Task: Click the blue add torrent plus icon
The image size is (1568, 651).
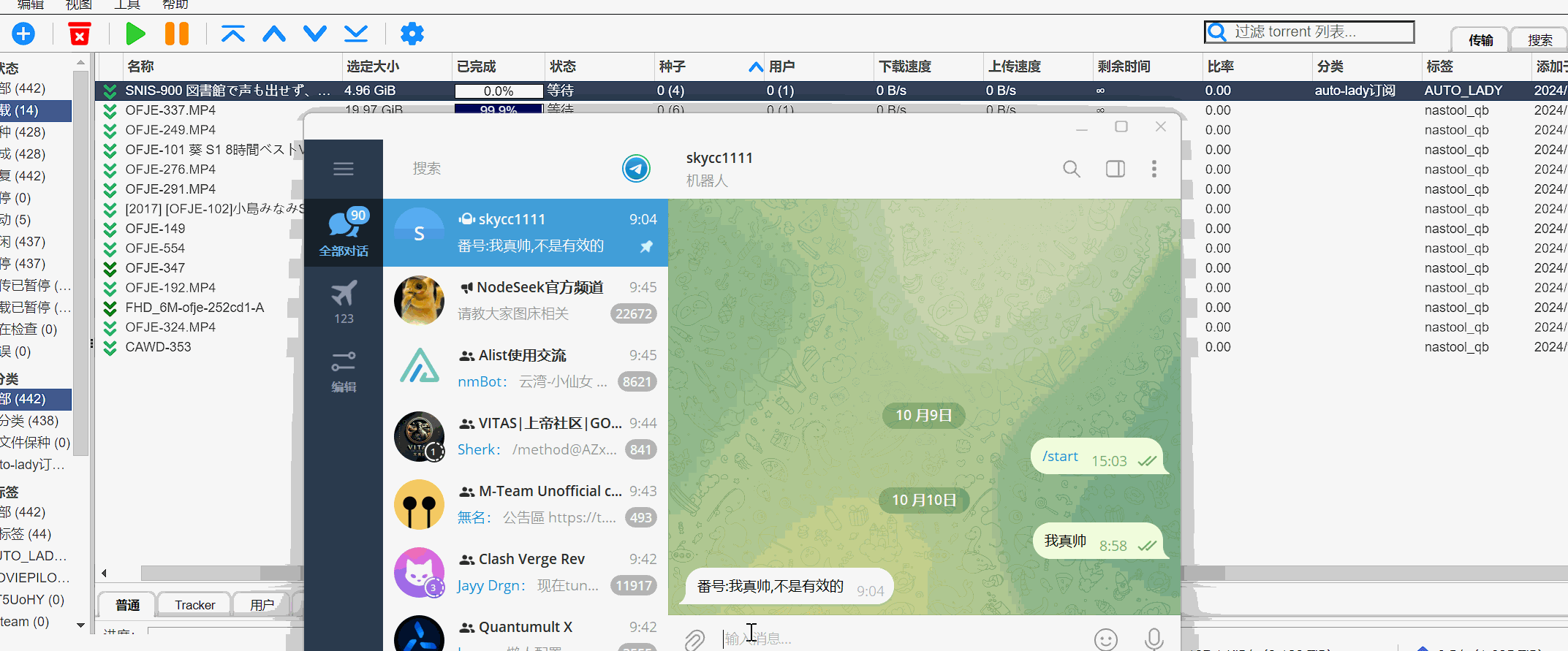Action: click(x=23, y=34)
